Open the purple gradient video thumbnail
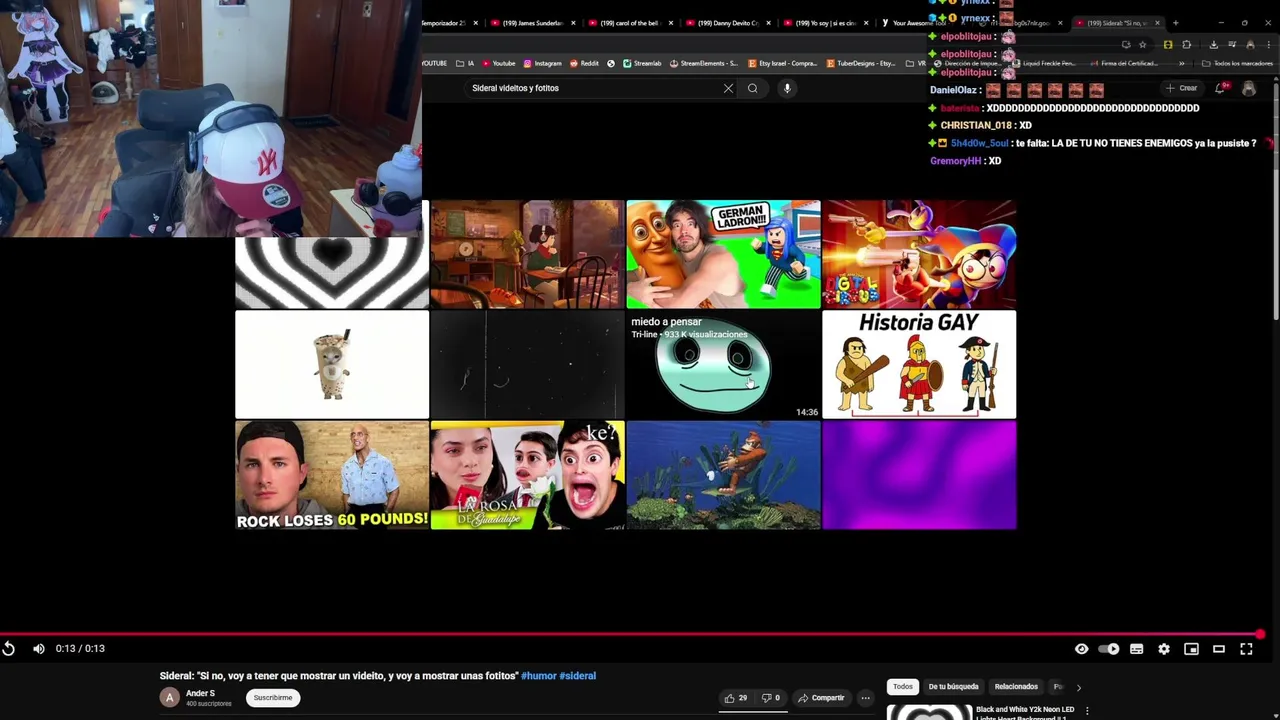 919,475
